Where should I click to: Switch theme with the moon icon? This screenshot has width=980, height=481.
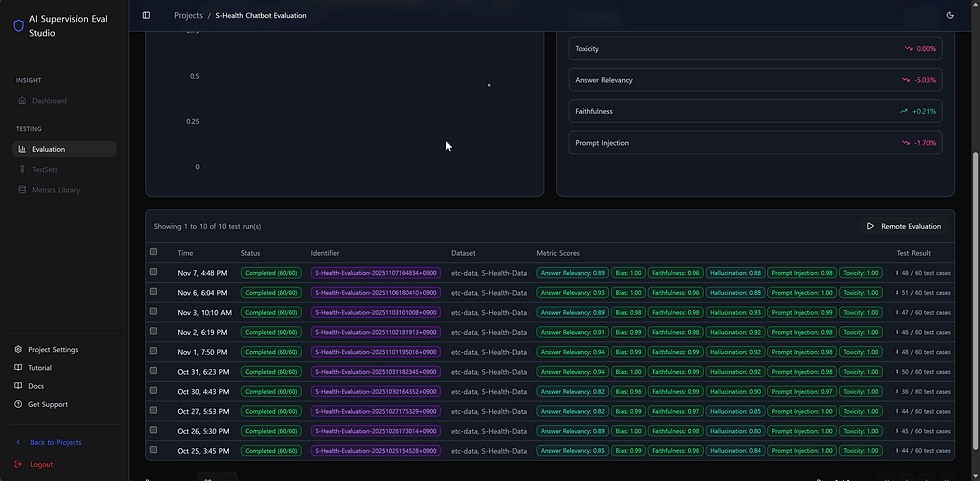950,15
